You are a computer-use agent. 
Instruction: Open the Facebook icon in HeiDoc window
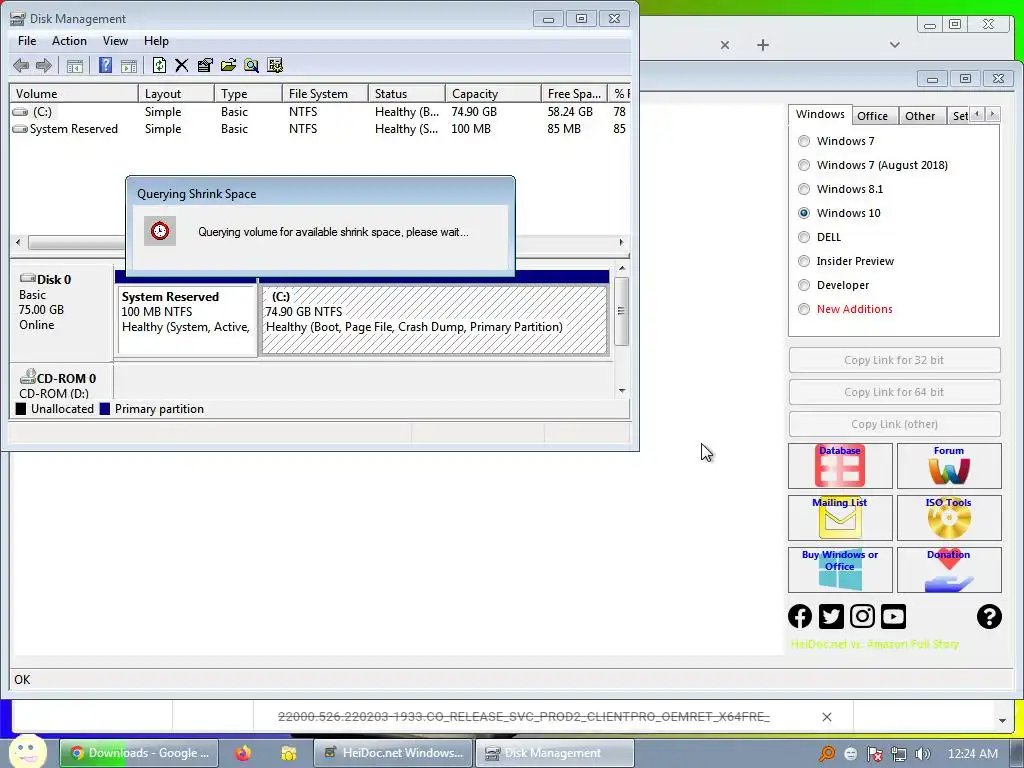point(800,616)
